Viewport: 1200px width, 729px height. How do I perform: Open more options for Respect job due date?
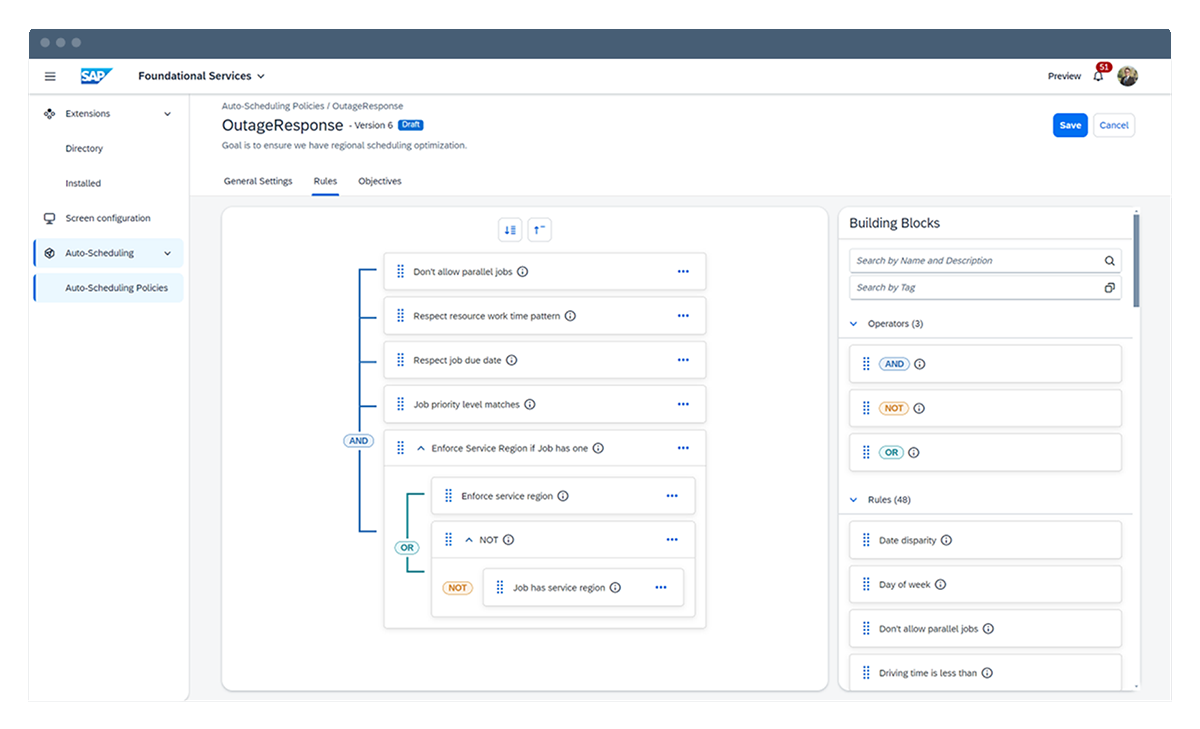tap(683, 360)
